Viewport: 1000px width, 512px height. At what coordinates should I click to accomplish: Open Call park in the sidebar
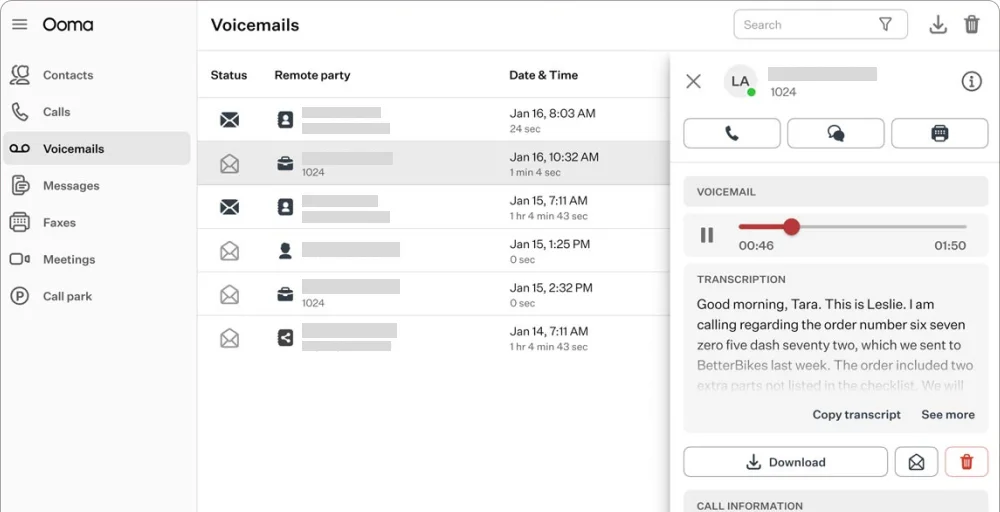coord(97,296)
